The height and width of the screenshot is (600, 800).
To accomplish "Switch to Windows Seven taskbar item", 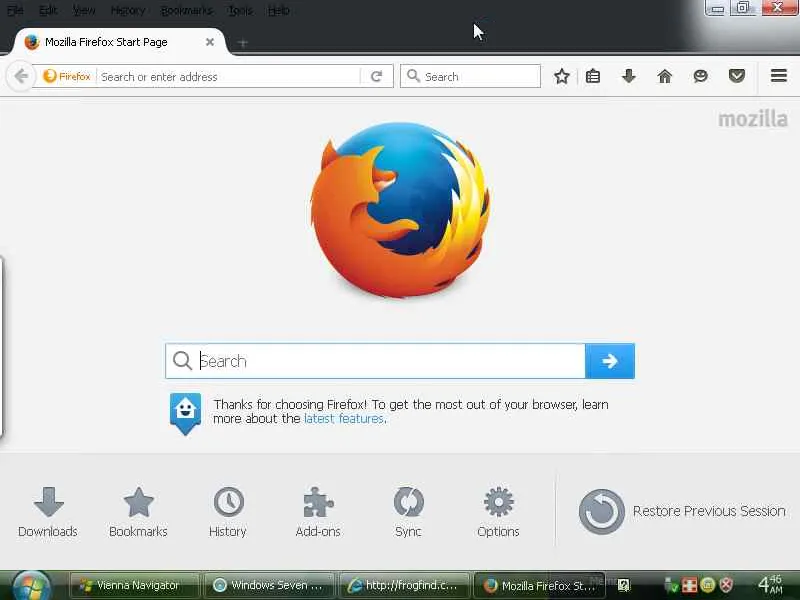I will coord(269,585).
